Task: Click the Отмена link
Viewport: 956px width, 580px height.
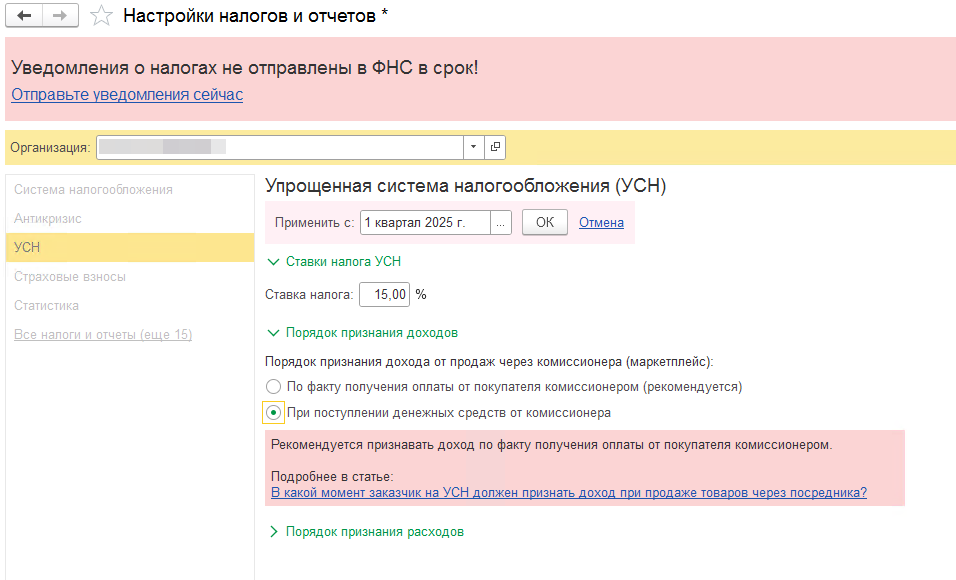Action: 601,223
